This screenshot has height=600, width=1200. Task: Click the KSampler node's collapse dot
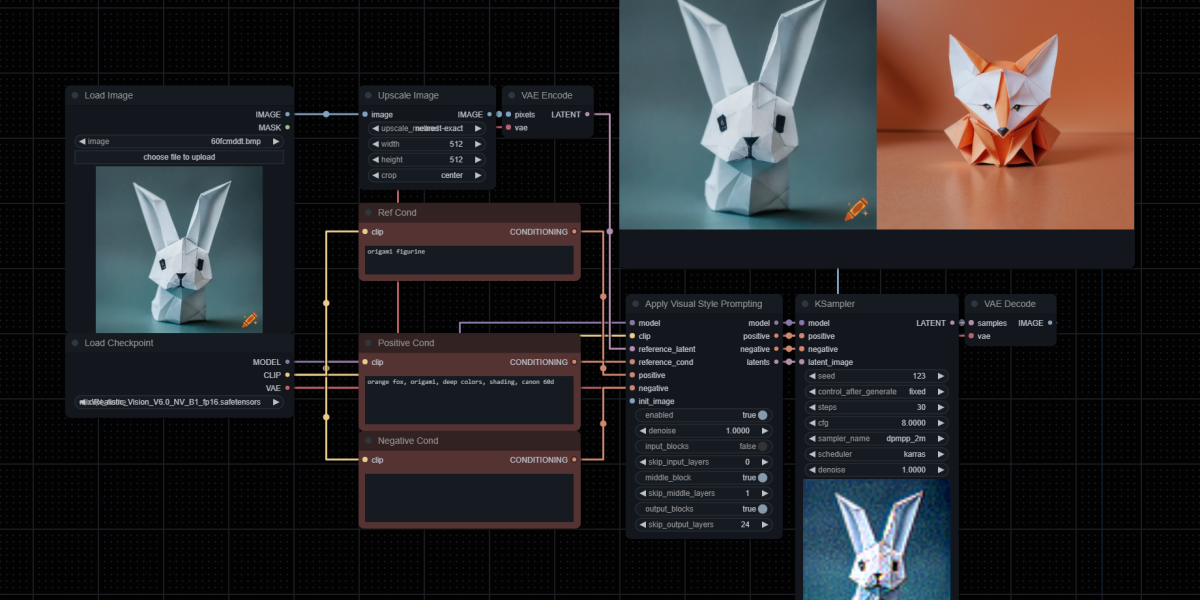[805, 304]
